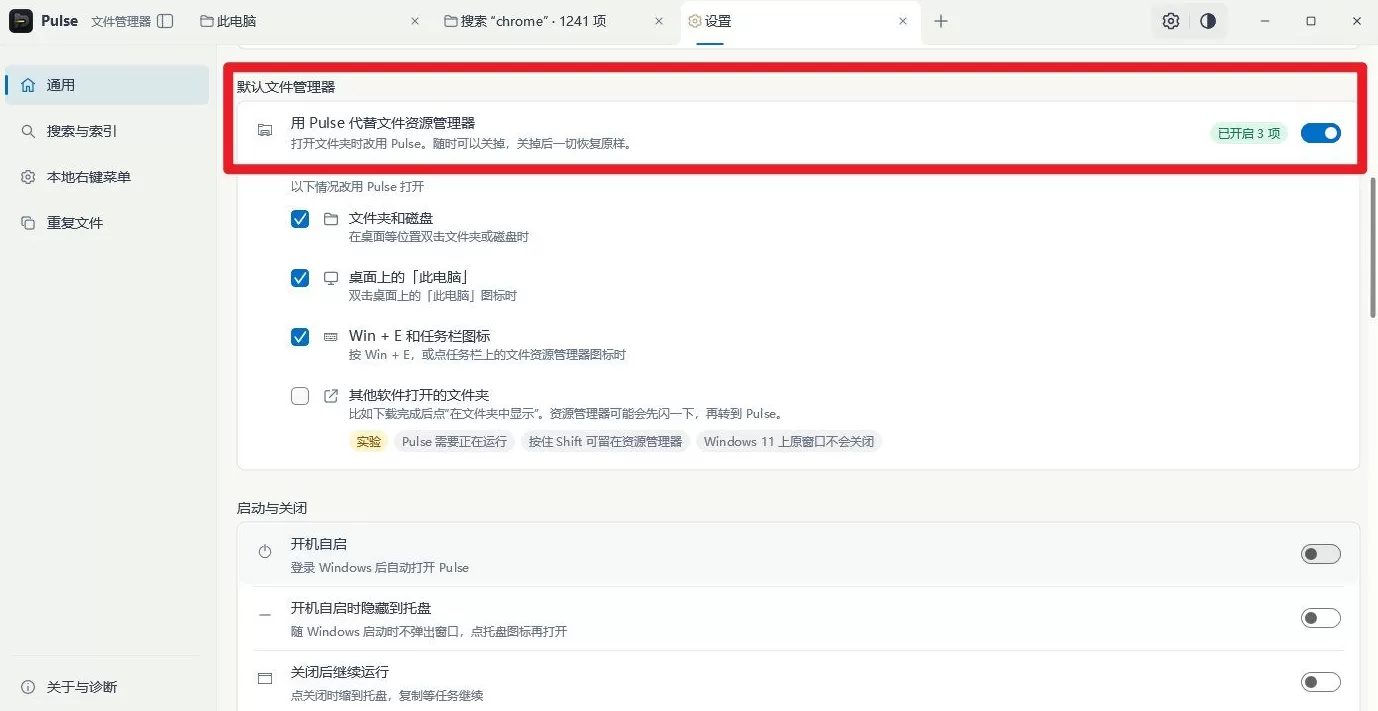Click the copy icon next to 重复文件
This screenshot has height=711, width=1378.
point(28,223)
